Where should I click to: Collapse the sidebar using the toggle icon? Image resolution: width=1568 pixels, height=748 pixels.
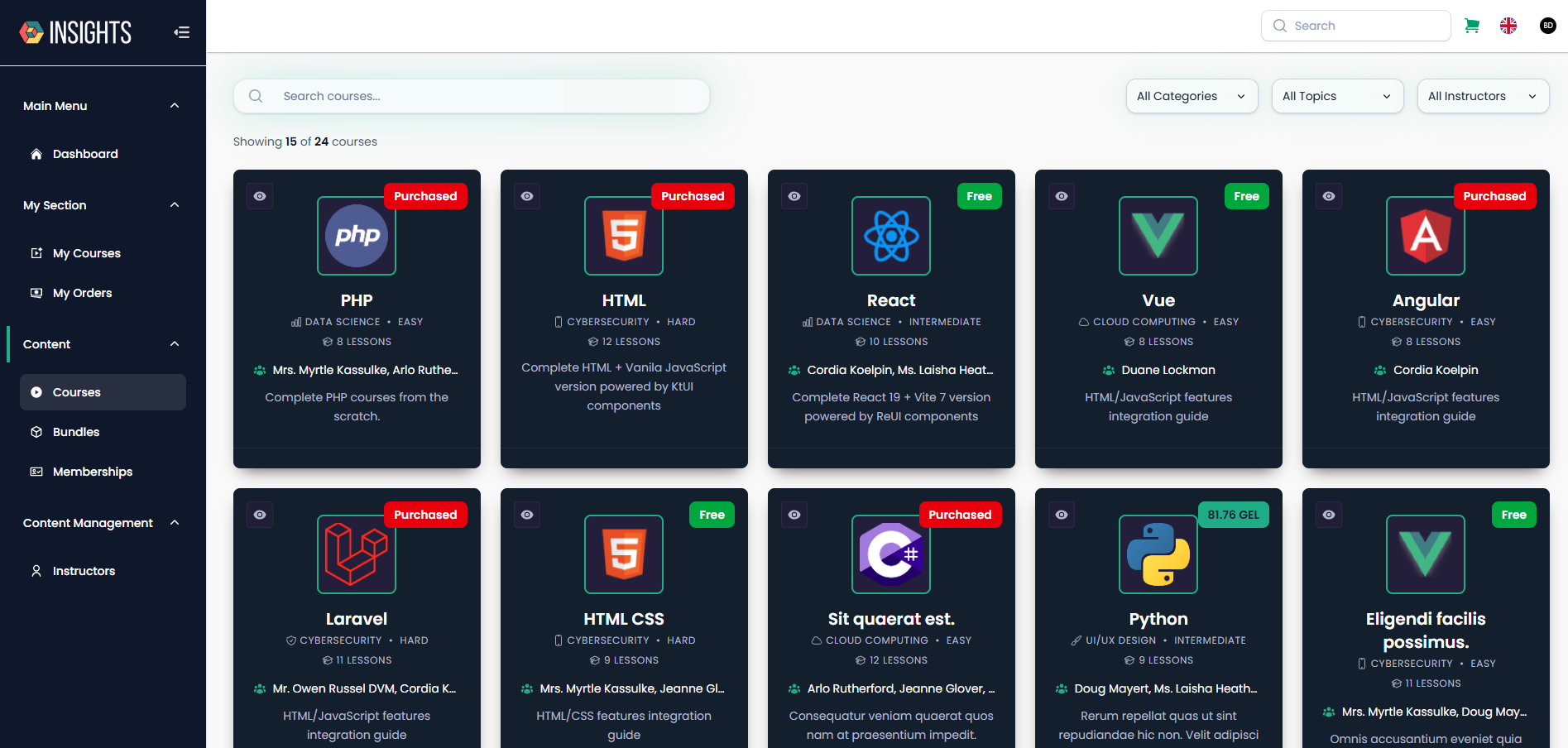click(x=181, y=31)
